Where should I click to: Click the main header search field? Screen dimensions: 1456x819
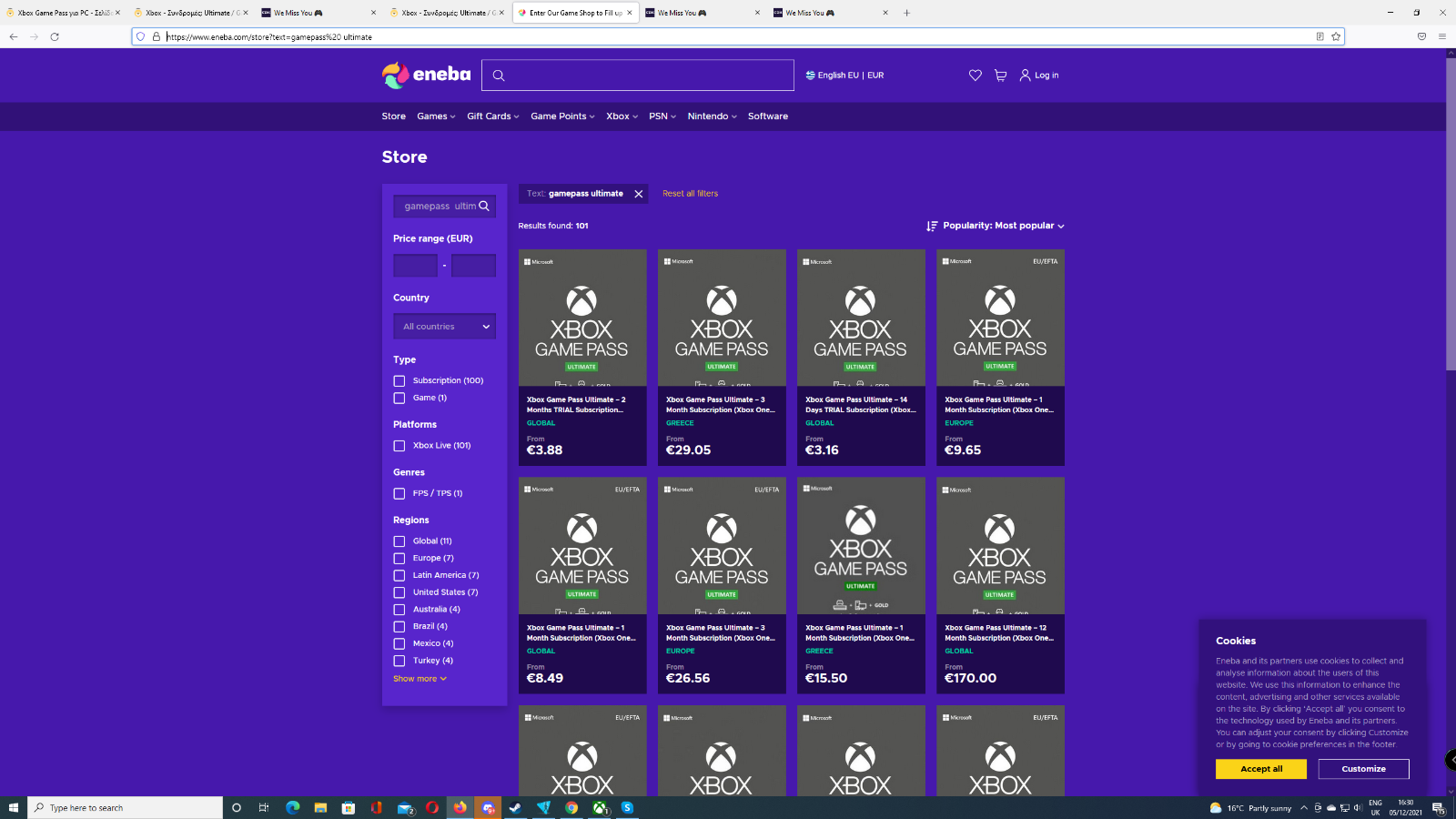pos(638,76)
